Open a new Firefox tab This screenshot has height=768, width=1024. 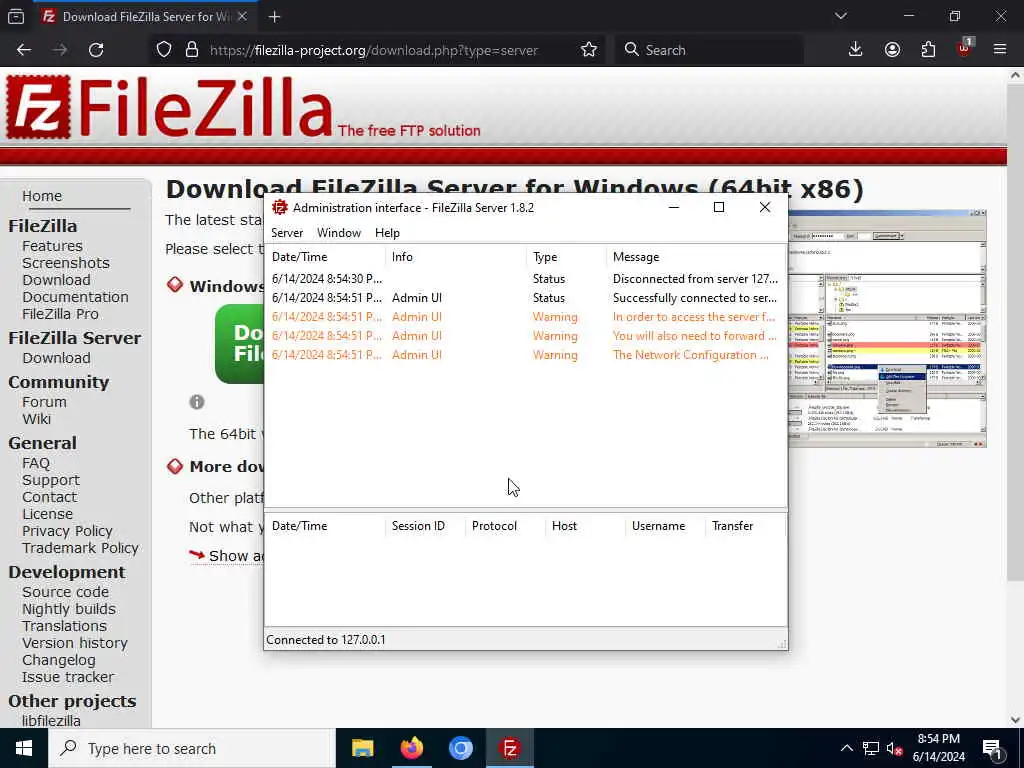click(274, 17)
